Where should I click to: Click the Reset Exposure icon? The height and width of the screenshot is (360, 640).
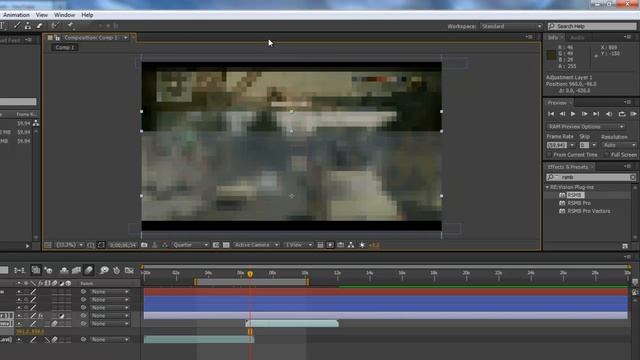tap(362, 245)
